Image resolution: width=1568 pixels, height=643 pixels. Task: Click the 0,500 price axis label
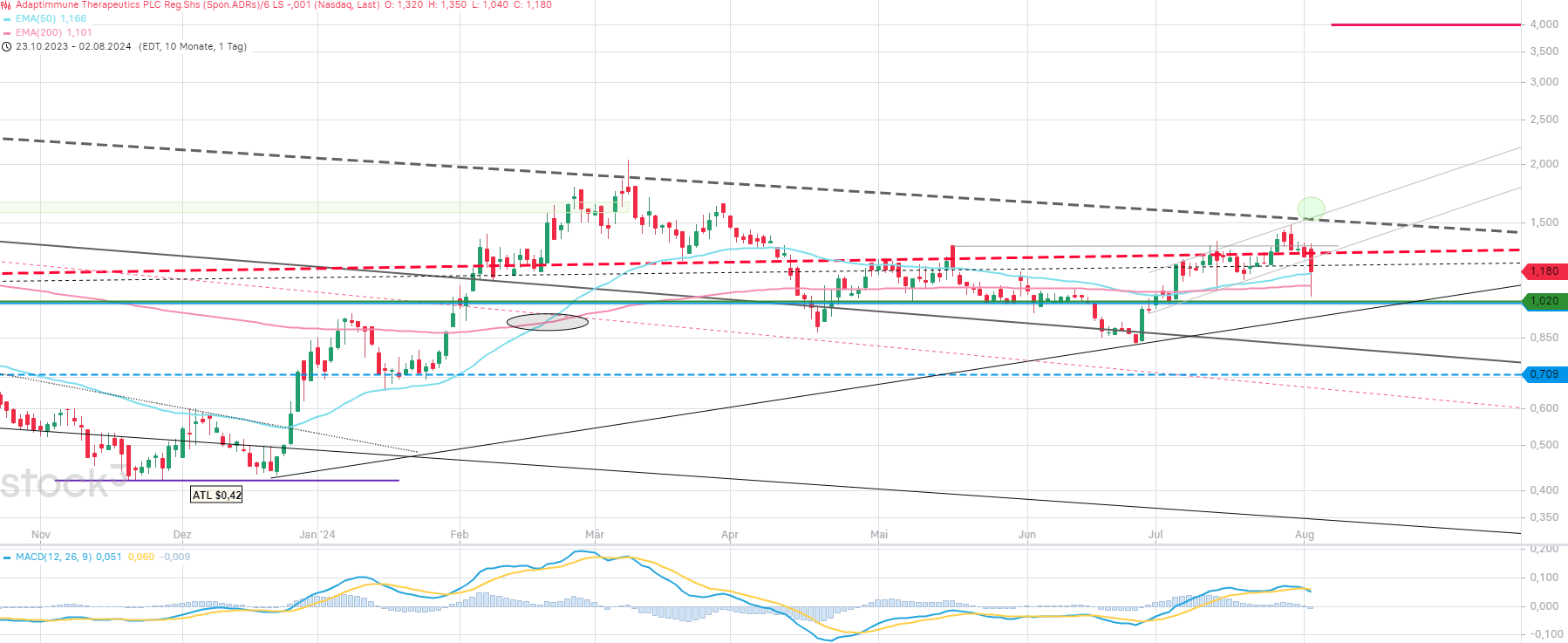click(1544, 445)
